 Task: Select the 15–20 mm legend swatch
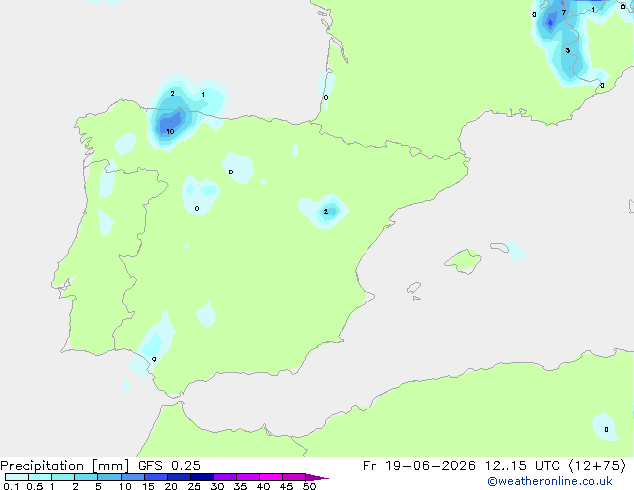click(156, 477)
